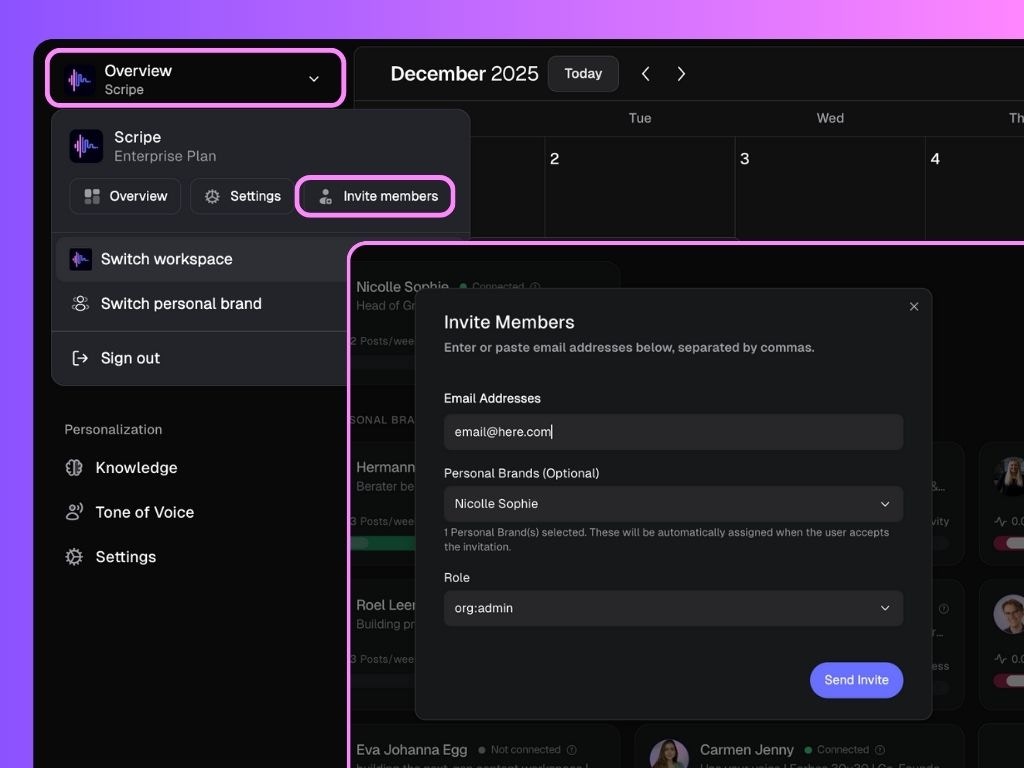Click Send Invite button
1024x768 pixels.
(x=856, y=680)
